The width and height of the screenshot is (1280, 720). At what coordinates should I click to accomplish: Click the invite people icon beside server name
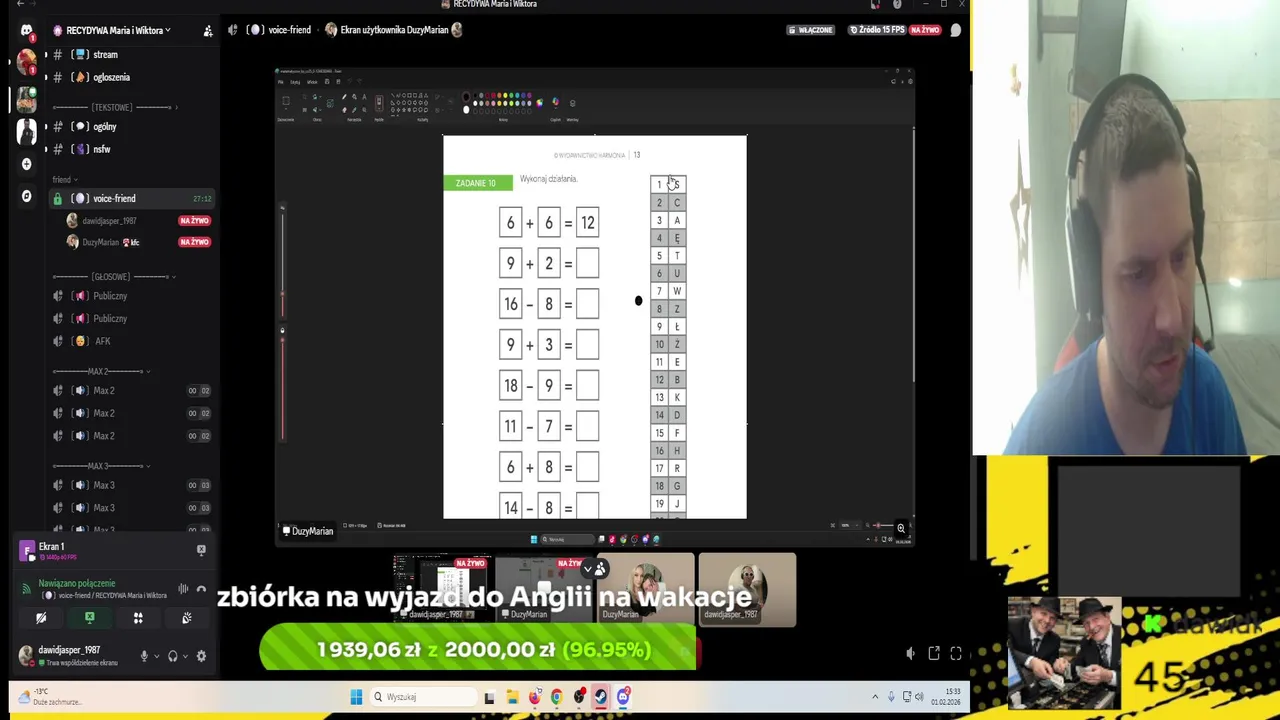pyautogui.click(x=207, y=31)
